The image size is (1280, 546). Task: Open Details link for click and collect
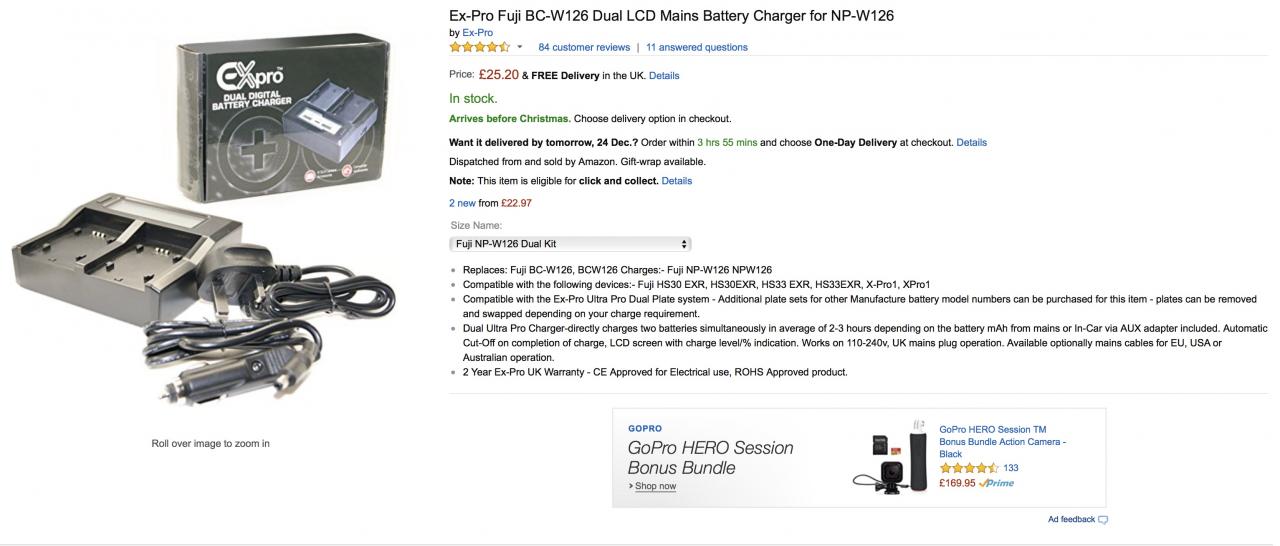coord(676,181)
